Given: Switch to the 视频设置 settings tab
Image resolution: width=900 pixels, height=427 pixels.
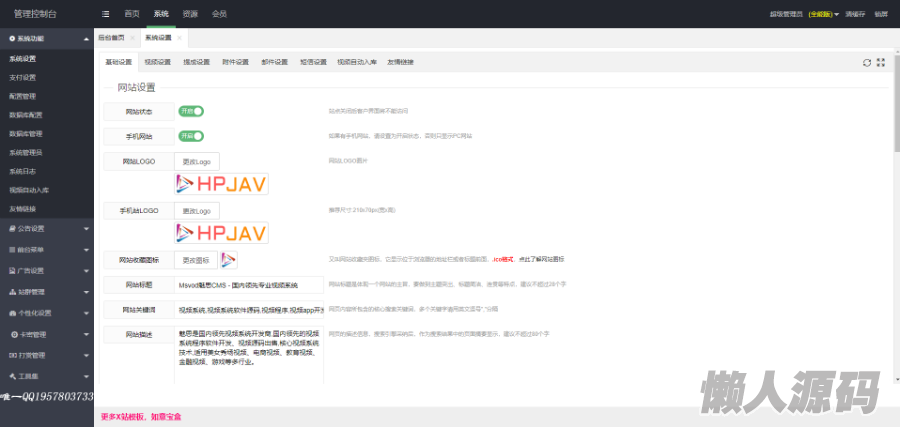Looking at the screenshot, I should point(157,62).
